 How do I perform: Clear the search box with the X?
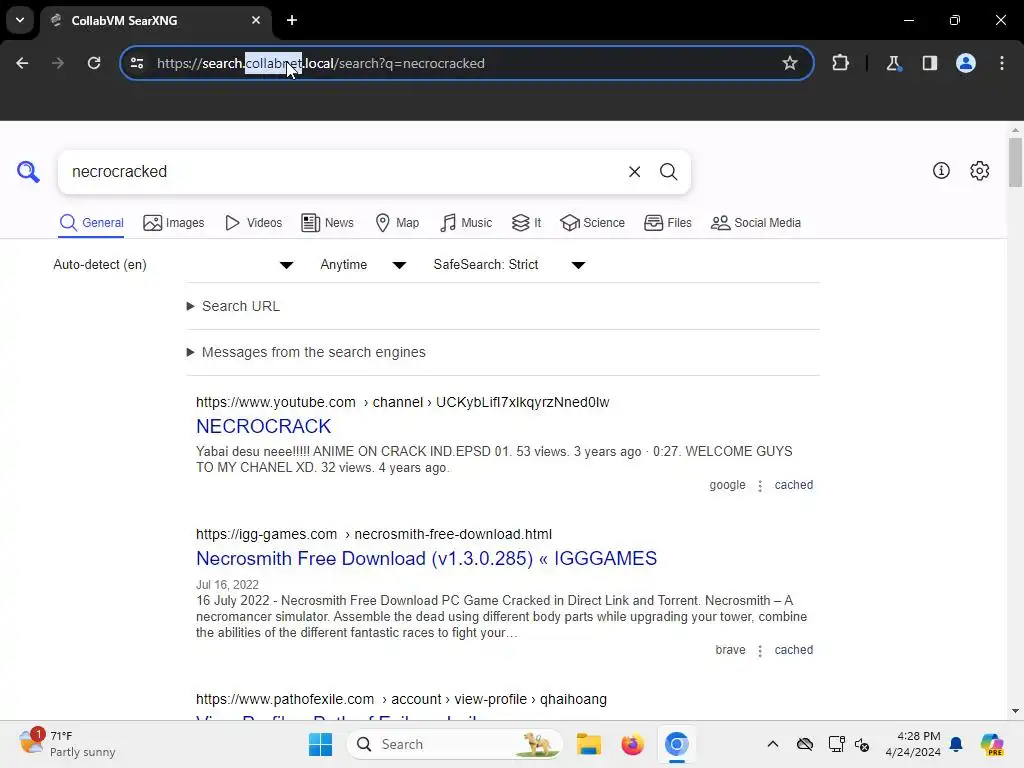[634, 172]
